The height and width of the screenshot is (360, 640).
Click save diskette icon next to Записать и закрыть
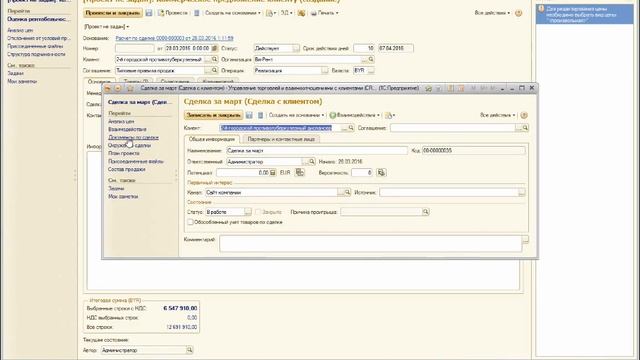pos(249,115)
